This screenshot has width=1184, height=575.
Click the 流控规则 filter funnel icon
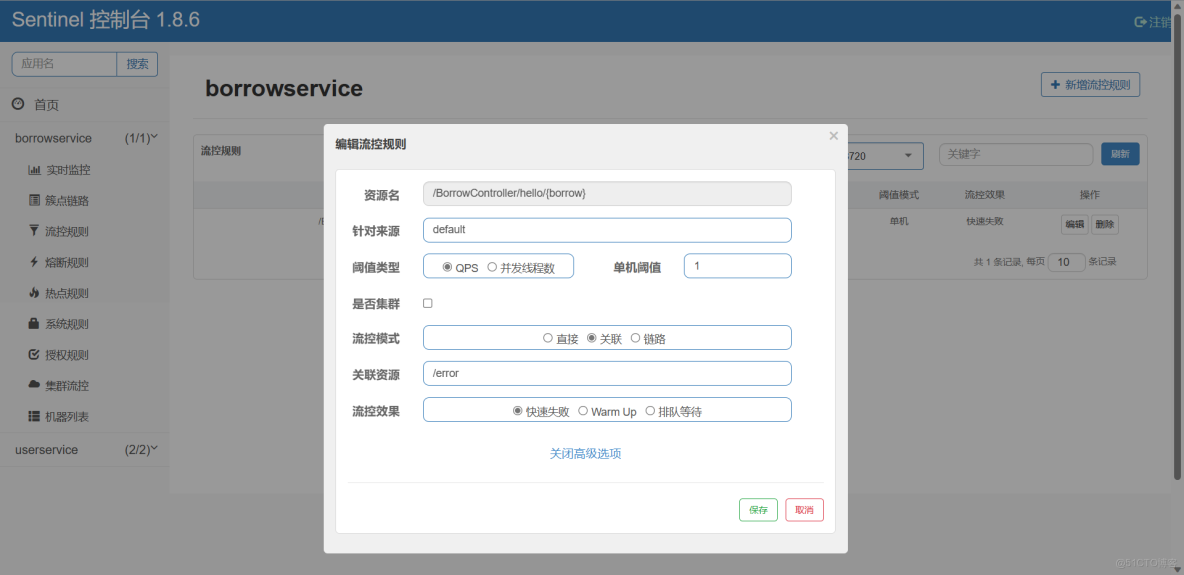(x=34, y=231)
